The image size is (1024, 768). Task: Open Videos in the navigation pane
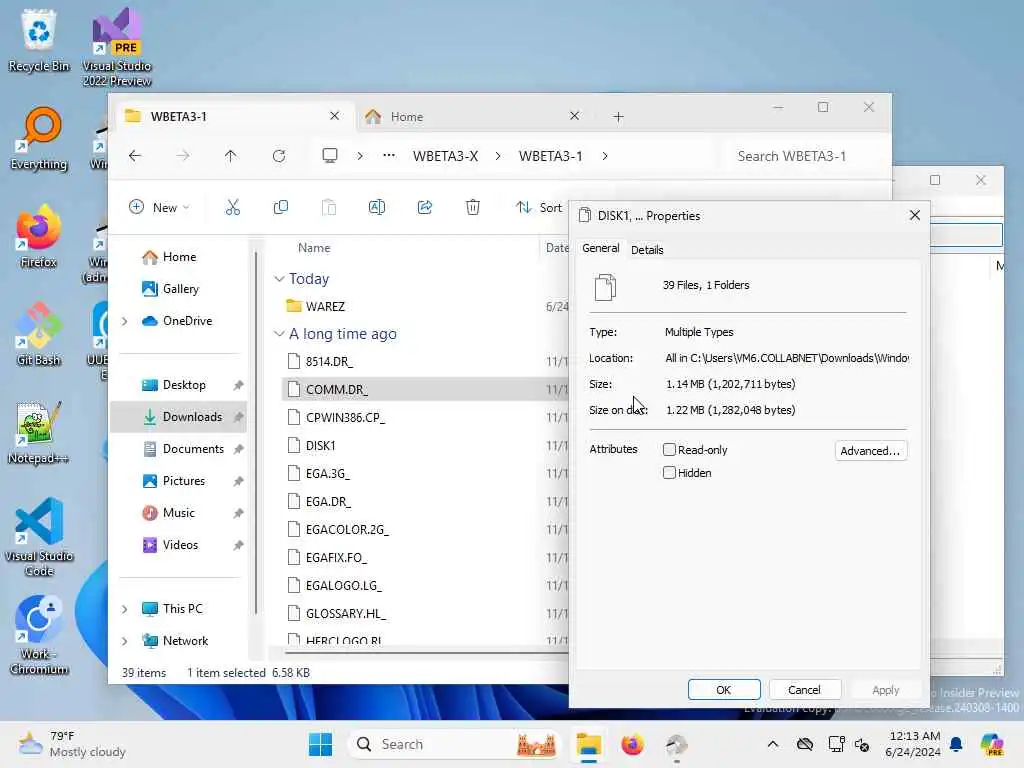(179, 545)
